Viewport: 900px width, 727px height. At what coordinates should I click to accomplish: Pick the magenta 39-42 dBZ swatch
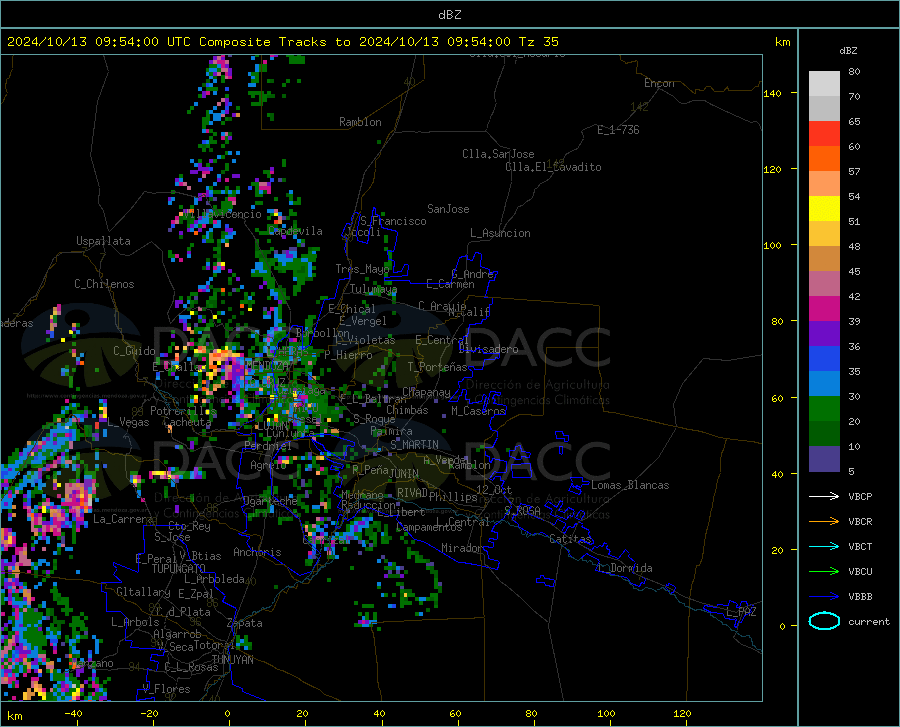pos(824,309)
